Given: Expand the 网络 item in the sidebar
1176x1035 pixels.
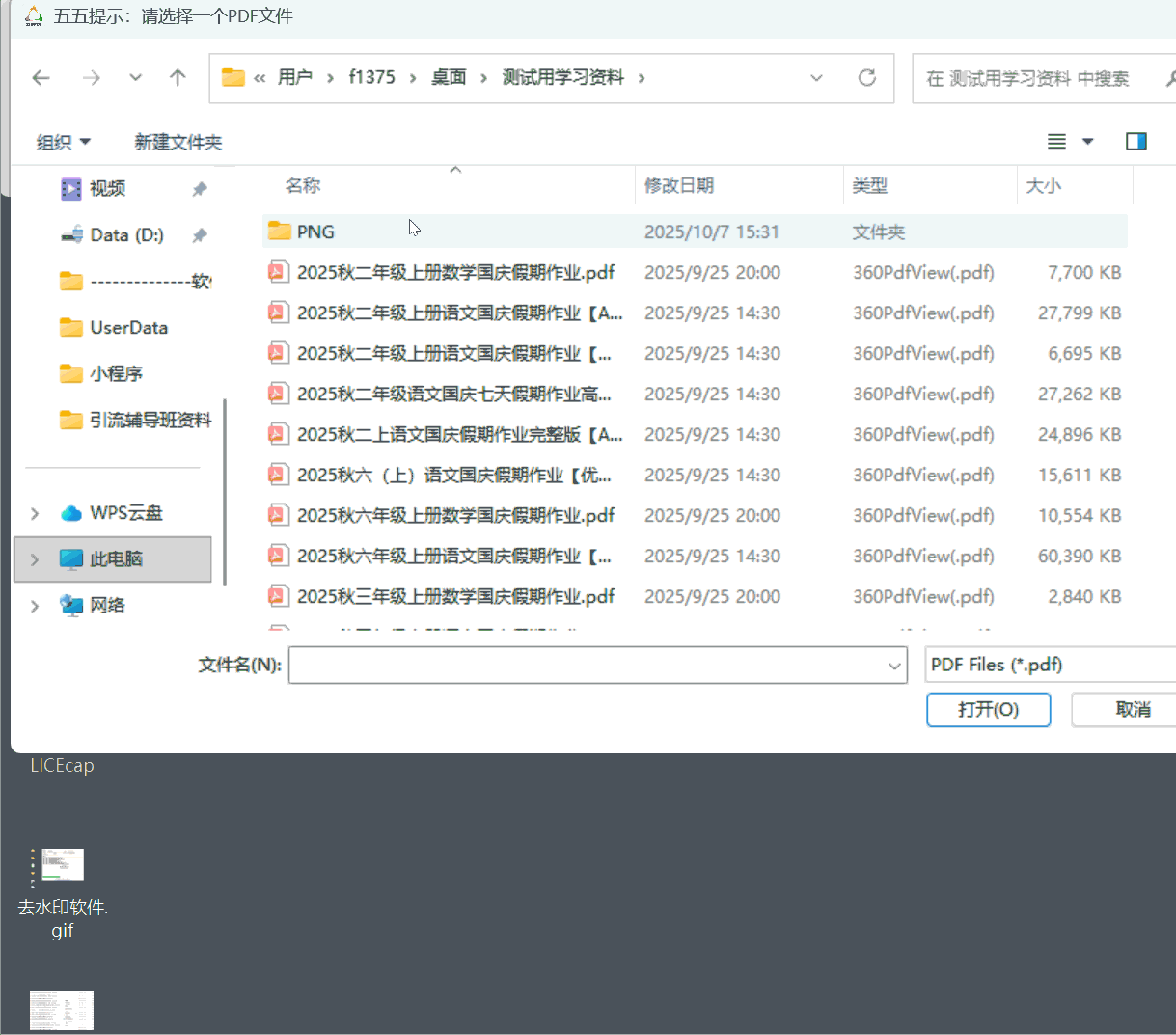Looking at the screenshot, I should tap(34, 605).
